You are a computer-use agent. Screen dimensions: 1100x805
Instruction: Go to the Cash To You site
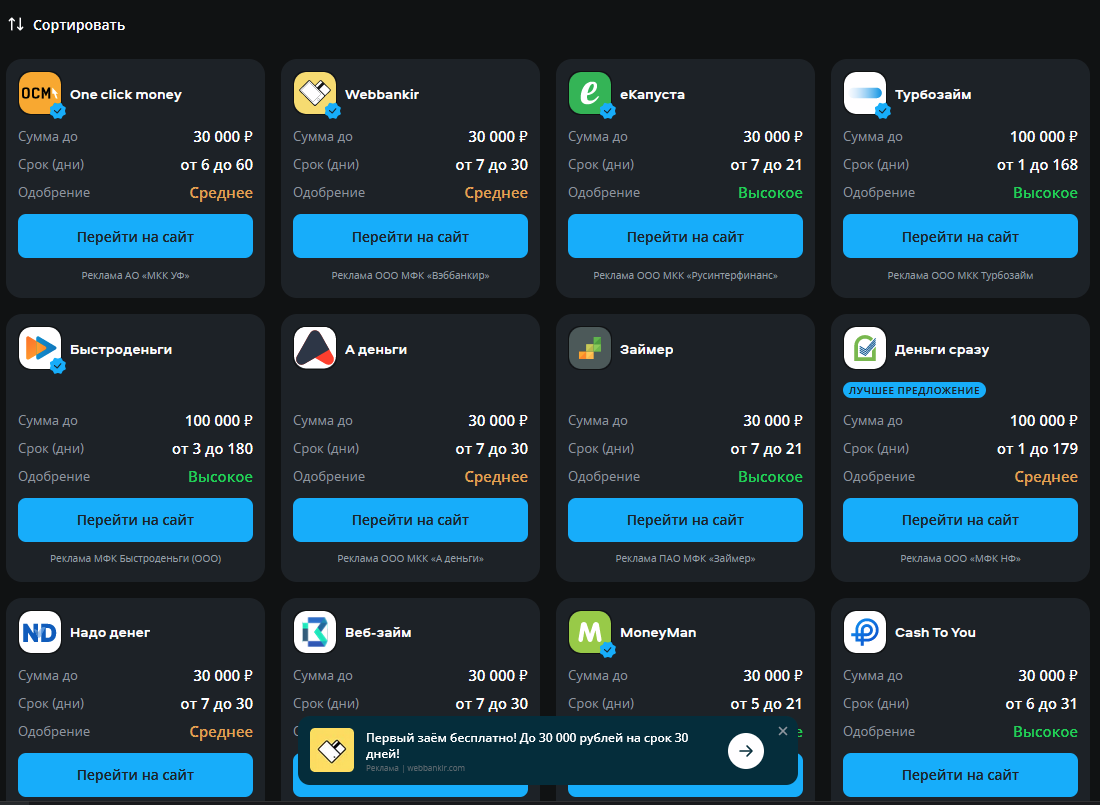click(x=960, y=775)
